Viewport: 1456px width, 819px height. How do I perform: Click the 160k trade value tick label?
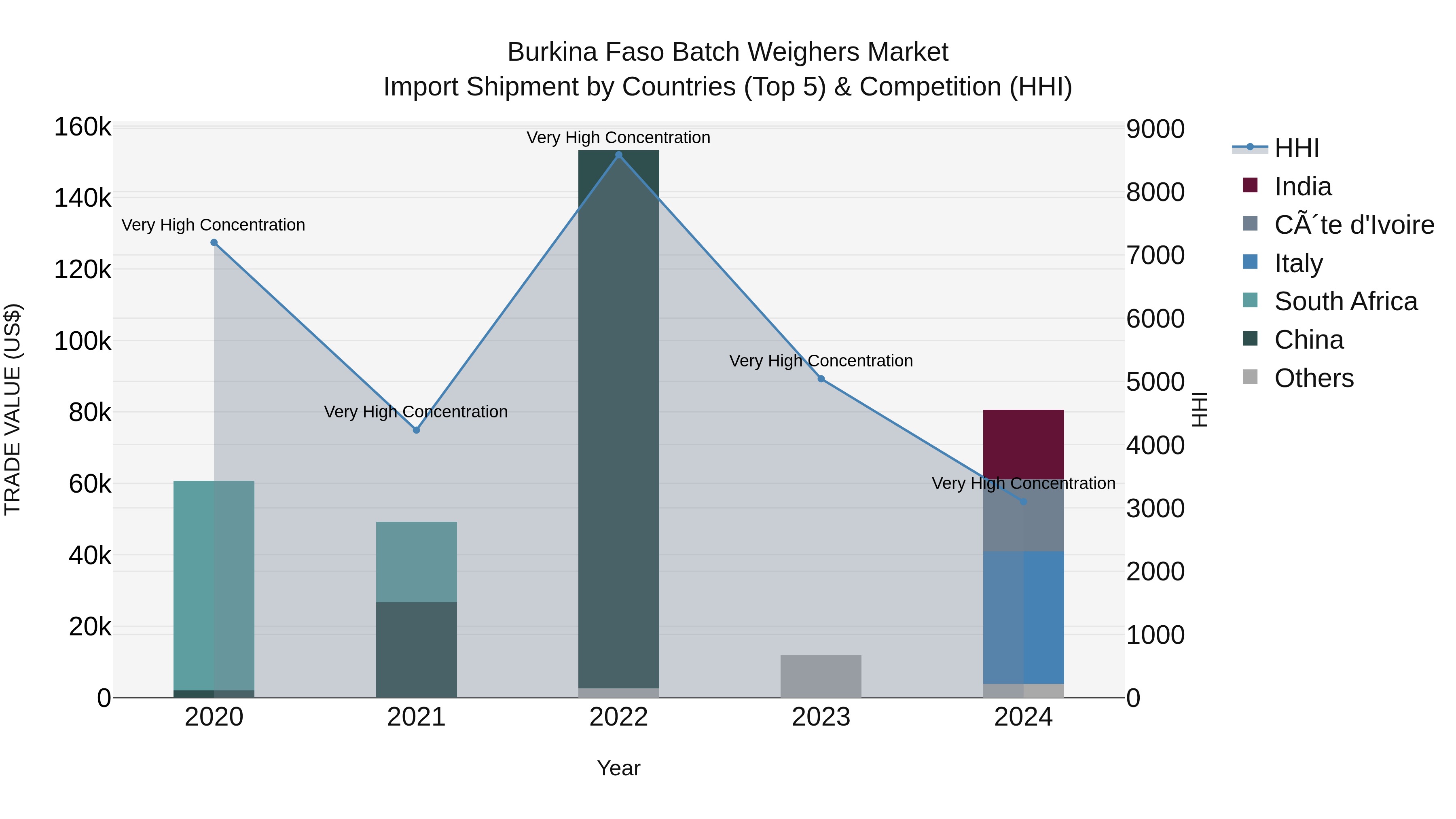[x=83, y=127]
